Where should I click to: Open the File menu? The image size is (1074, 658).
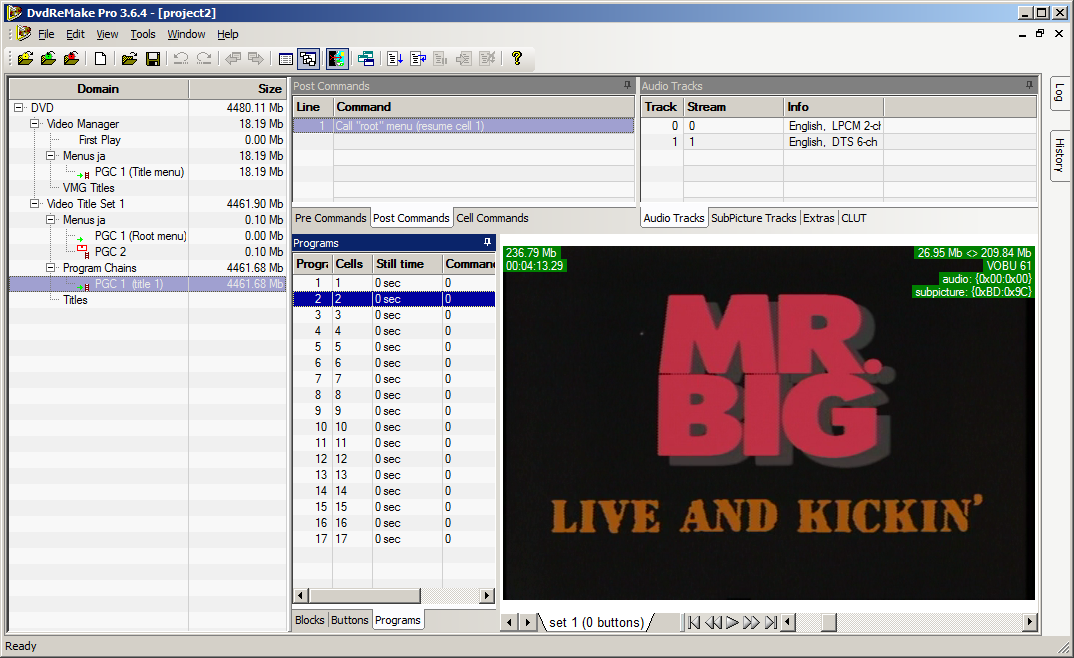[46, 34]
